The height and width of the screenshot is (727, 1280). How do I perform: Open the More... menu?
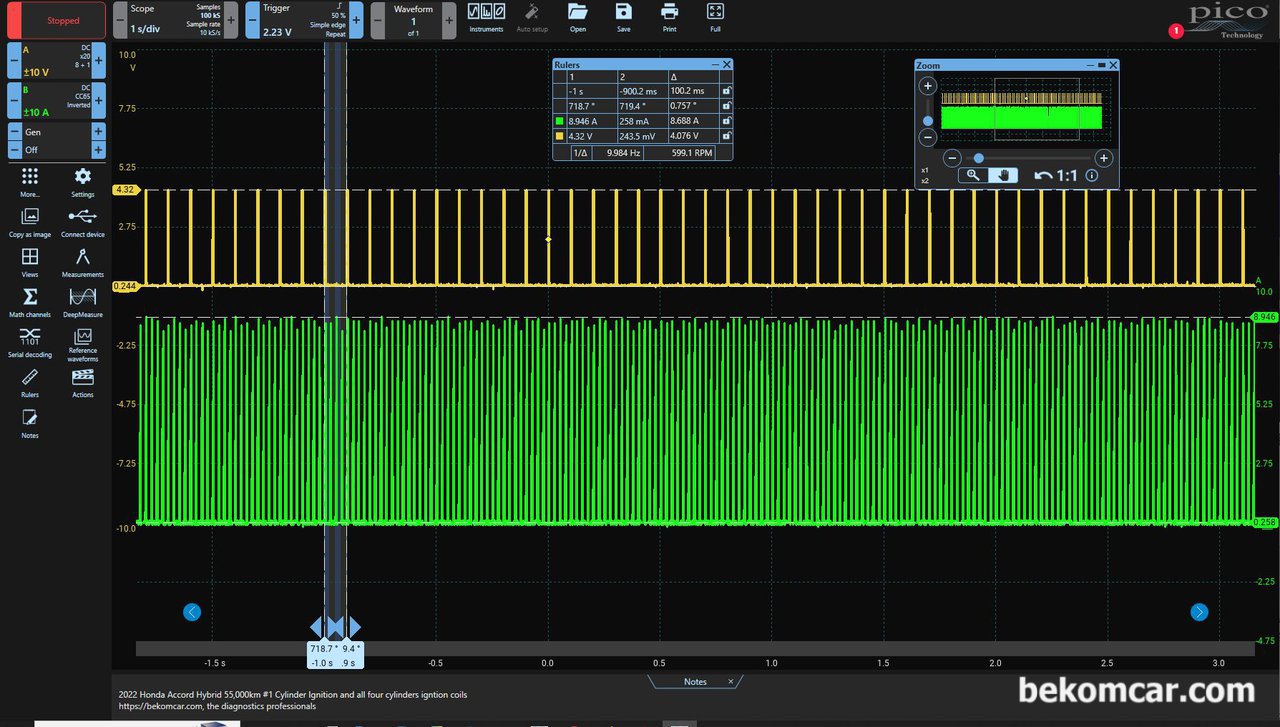click(x=30, y=177)
